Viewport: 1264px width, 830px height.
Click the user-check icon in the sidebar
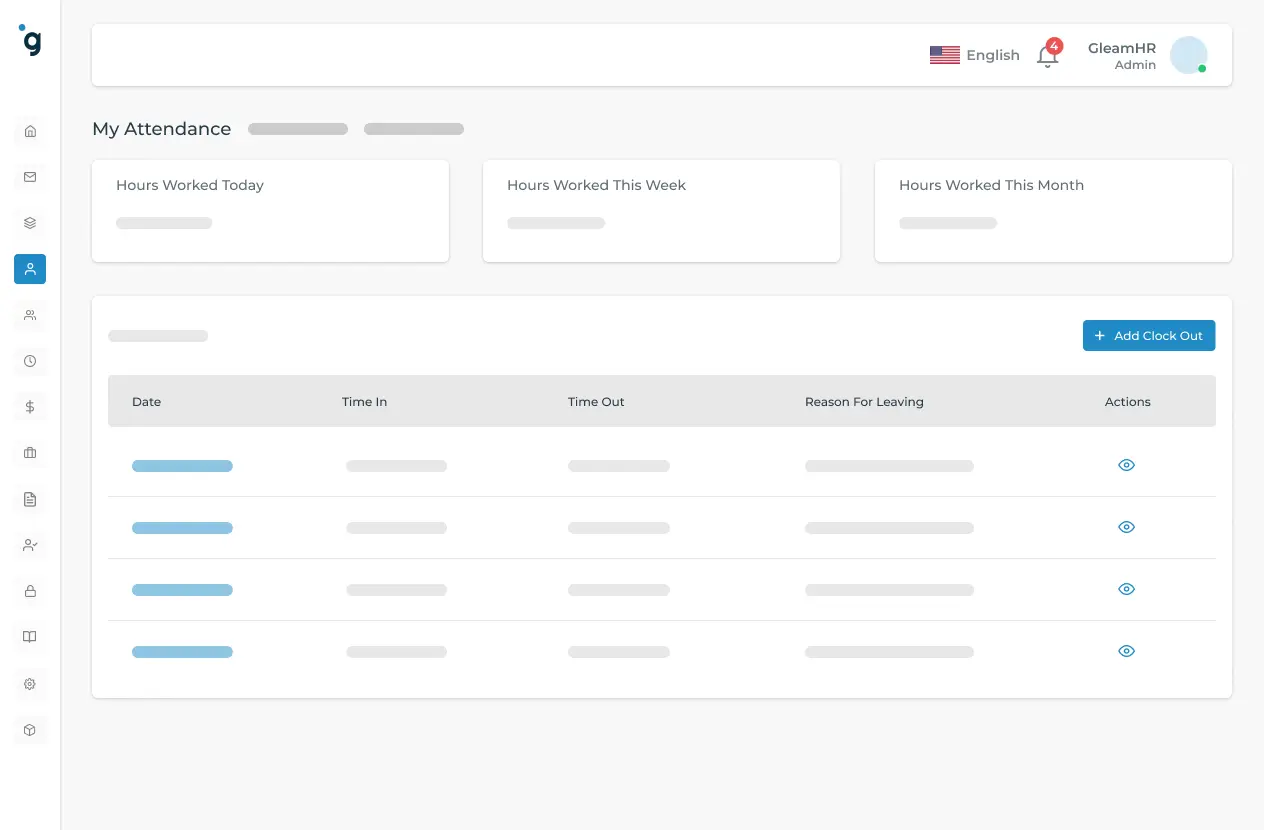[x=30, y=545]
